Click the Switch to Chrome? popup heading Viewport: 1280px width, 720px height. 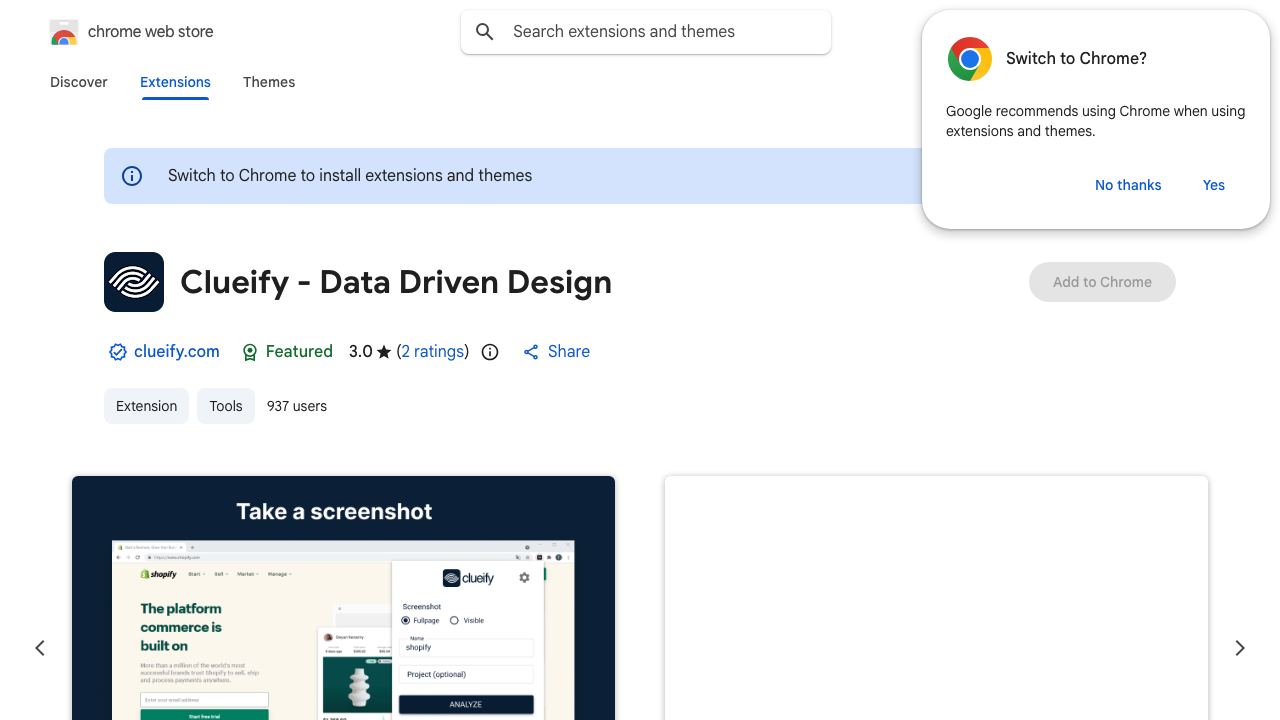[x=1076, y=59]
